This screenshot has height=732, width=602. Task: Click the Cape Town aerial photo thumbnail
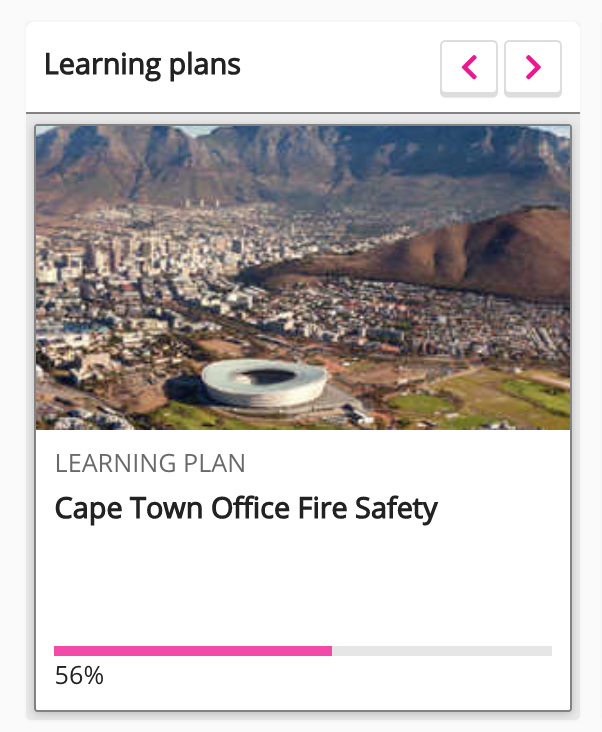302,277
